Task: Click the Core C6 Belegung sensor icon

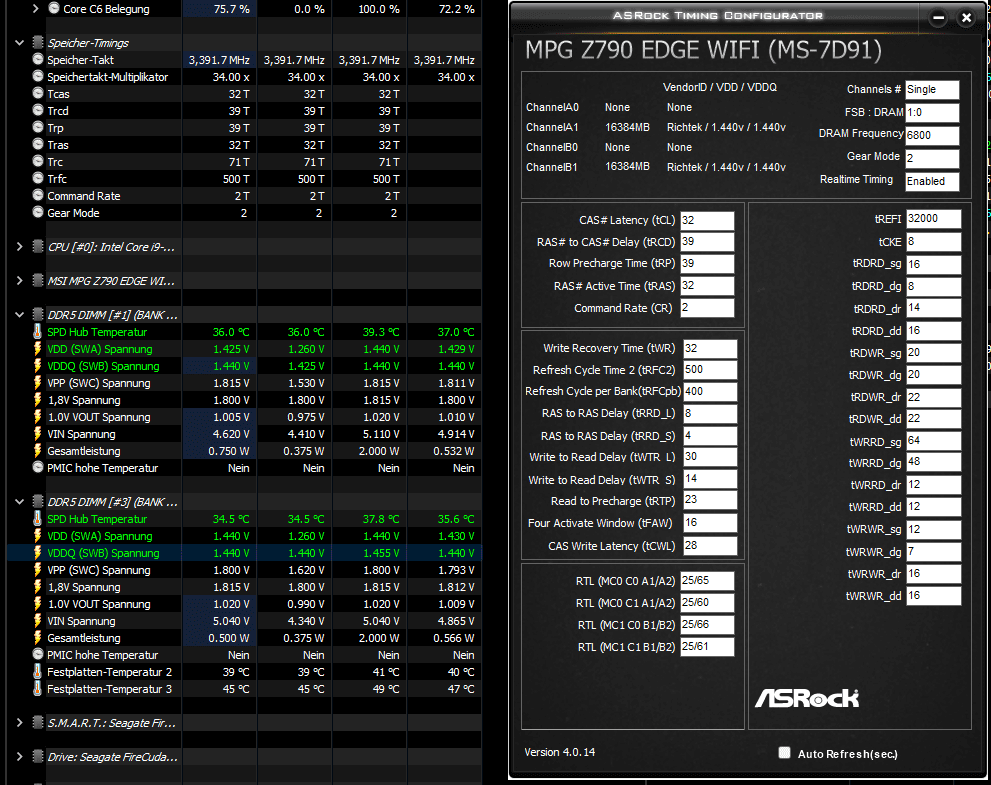Action: pos(54,9)
